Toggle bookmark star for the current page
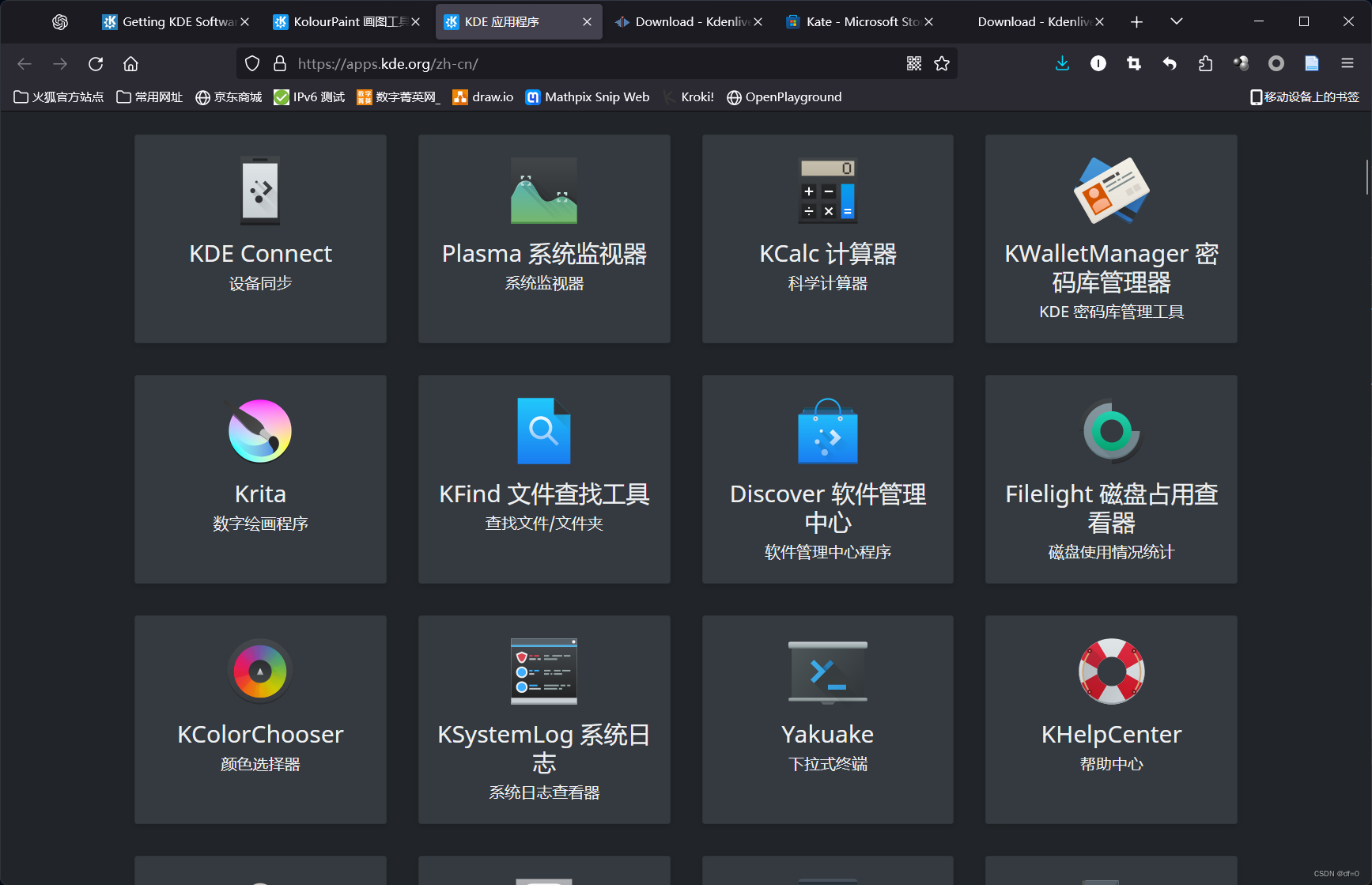This screenshot has width=1372, height=885. (942, 63)
